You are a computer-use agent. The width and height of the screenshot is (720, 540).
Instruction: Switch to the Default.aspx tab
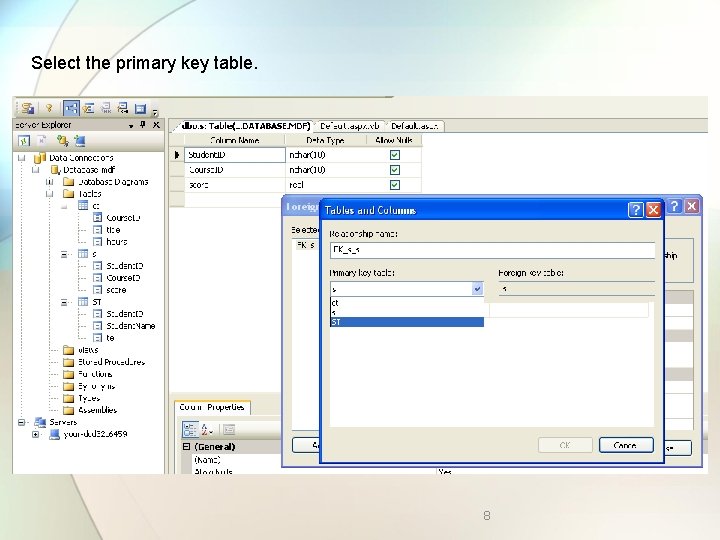(x=415, y=126)
